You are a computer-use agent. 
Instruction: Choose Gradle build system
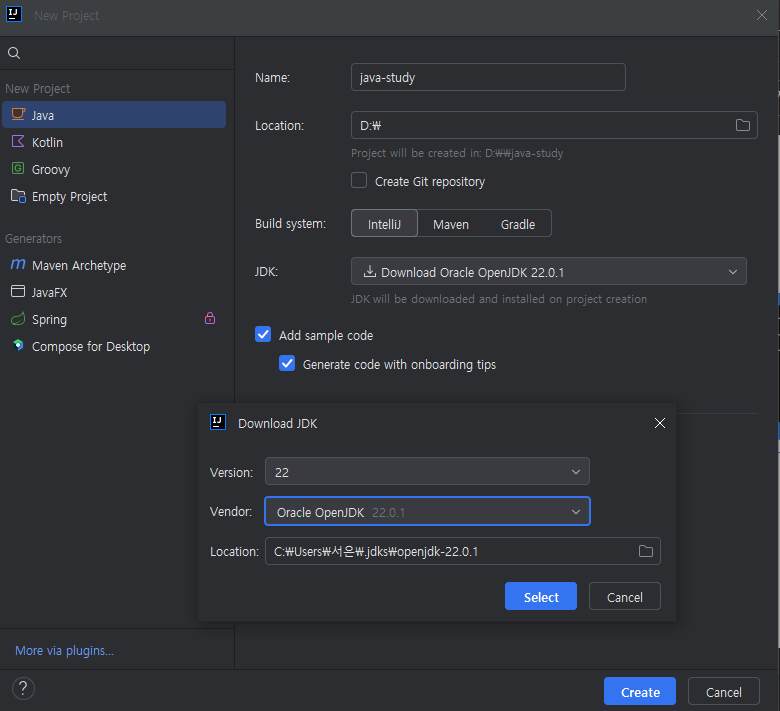[x=518, y=224]
